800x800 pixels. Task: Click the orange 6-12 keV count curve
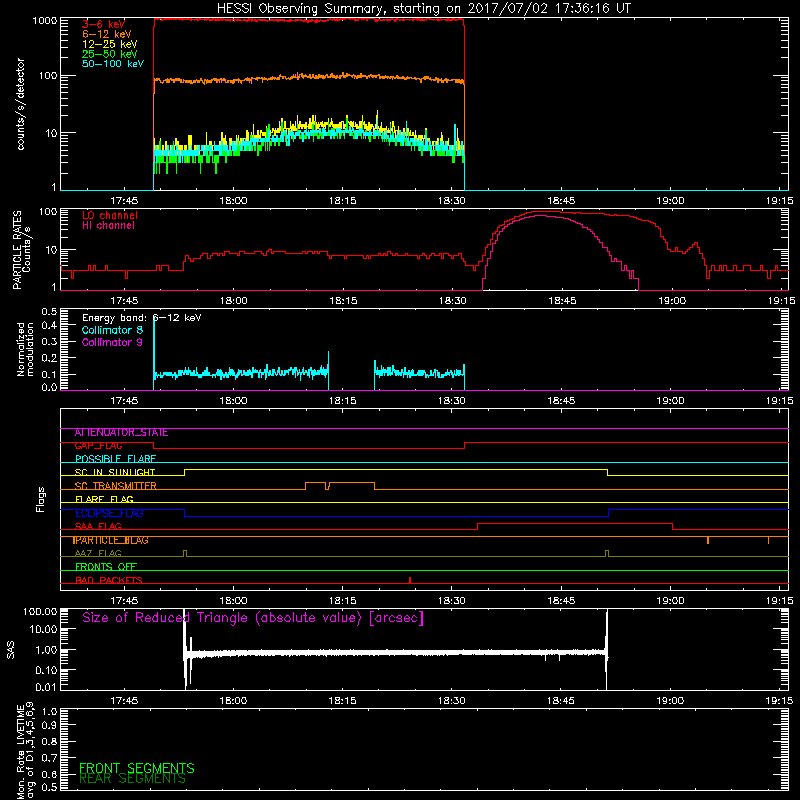(309, 78)
